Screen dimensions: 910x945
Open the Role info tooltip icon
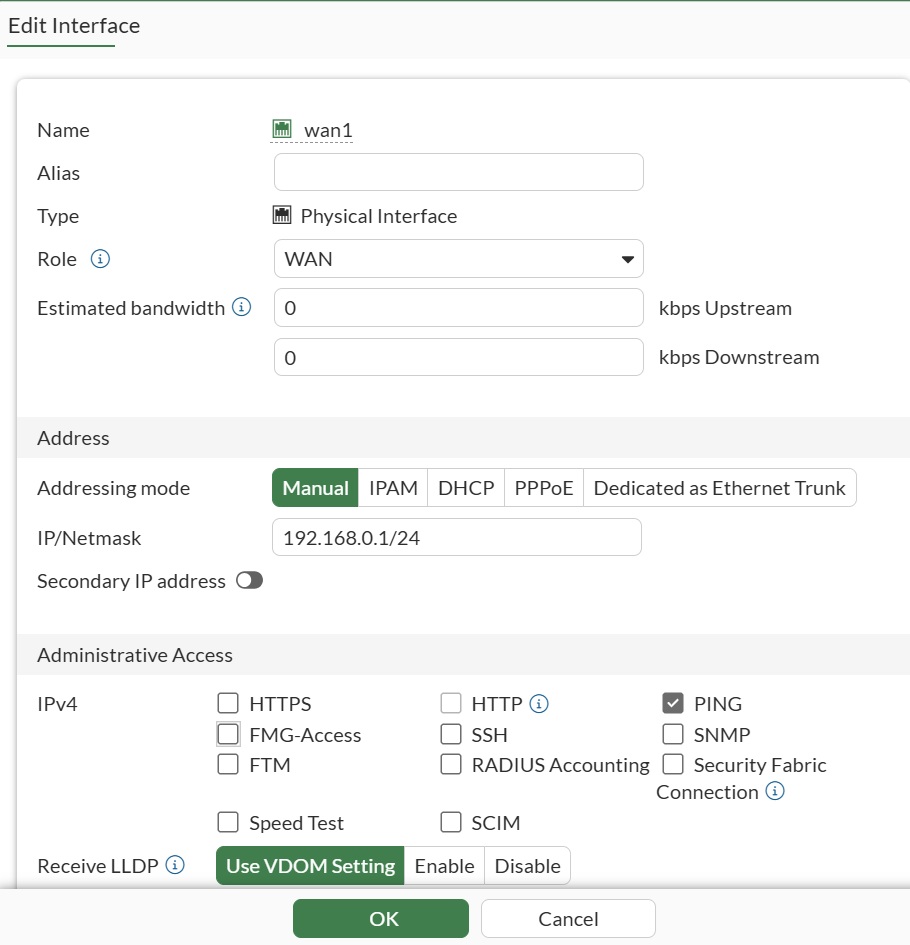[x=100, y=259]
